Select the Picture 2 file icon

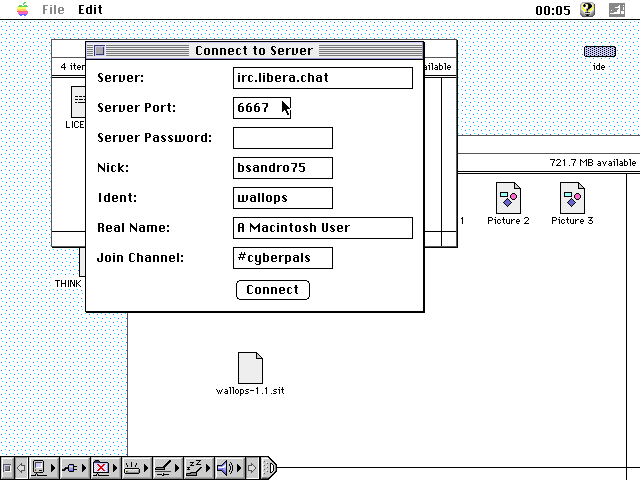(x=508, y=198)
